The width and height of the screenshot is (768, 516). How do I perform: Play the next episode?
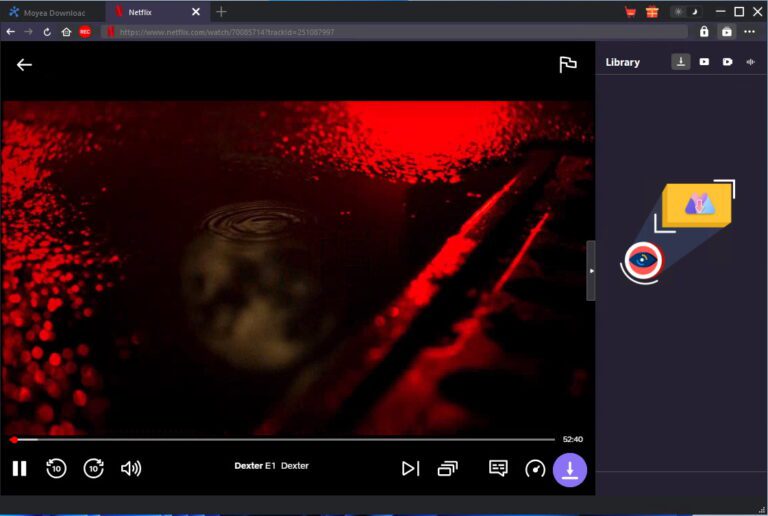pos(410,468)
